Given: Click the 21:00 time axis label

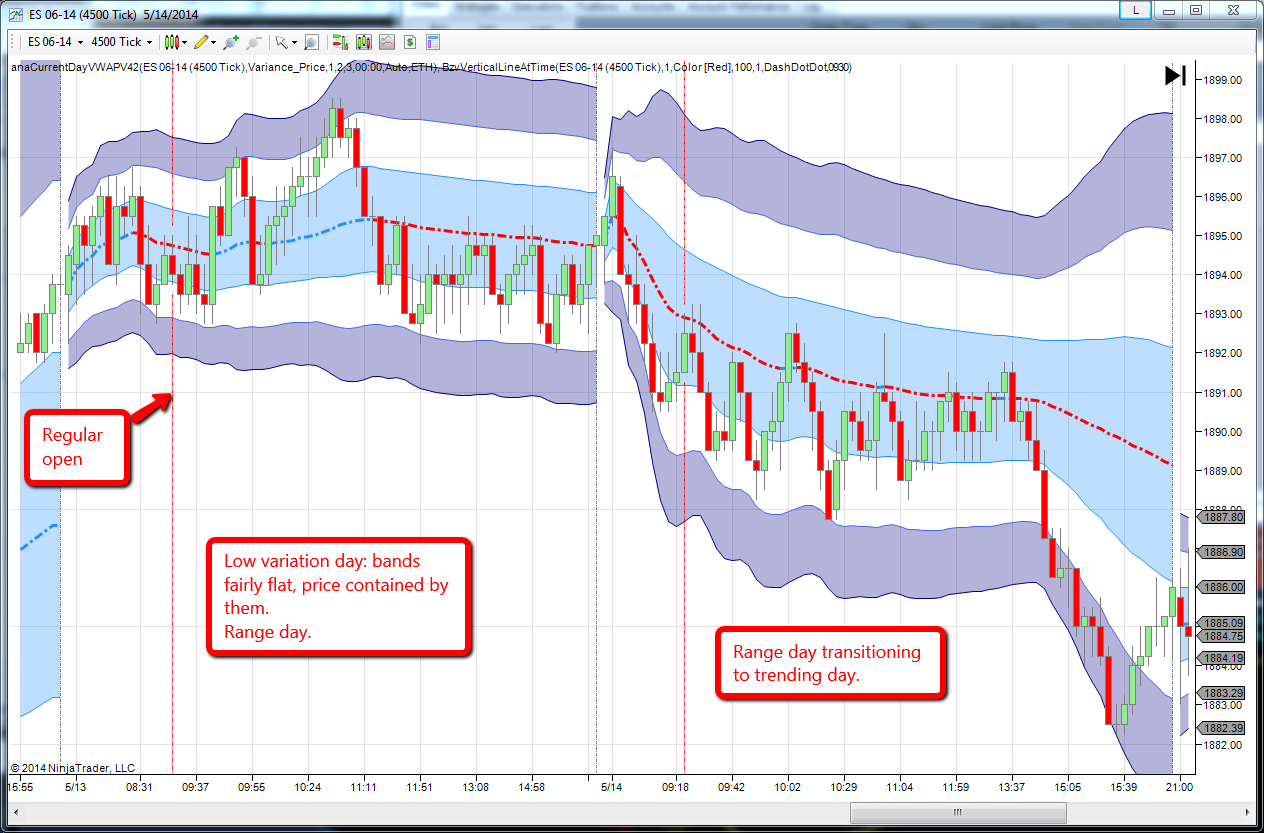Looking at the screenshot, I should tap(1180, 788).
